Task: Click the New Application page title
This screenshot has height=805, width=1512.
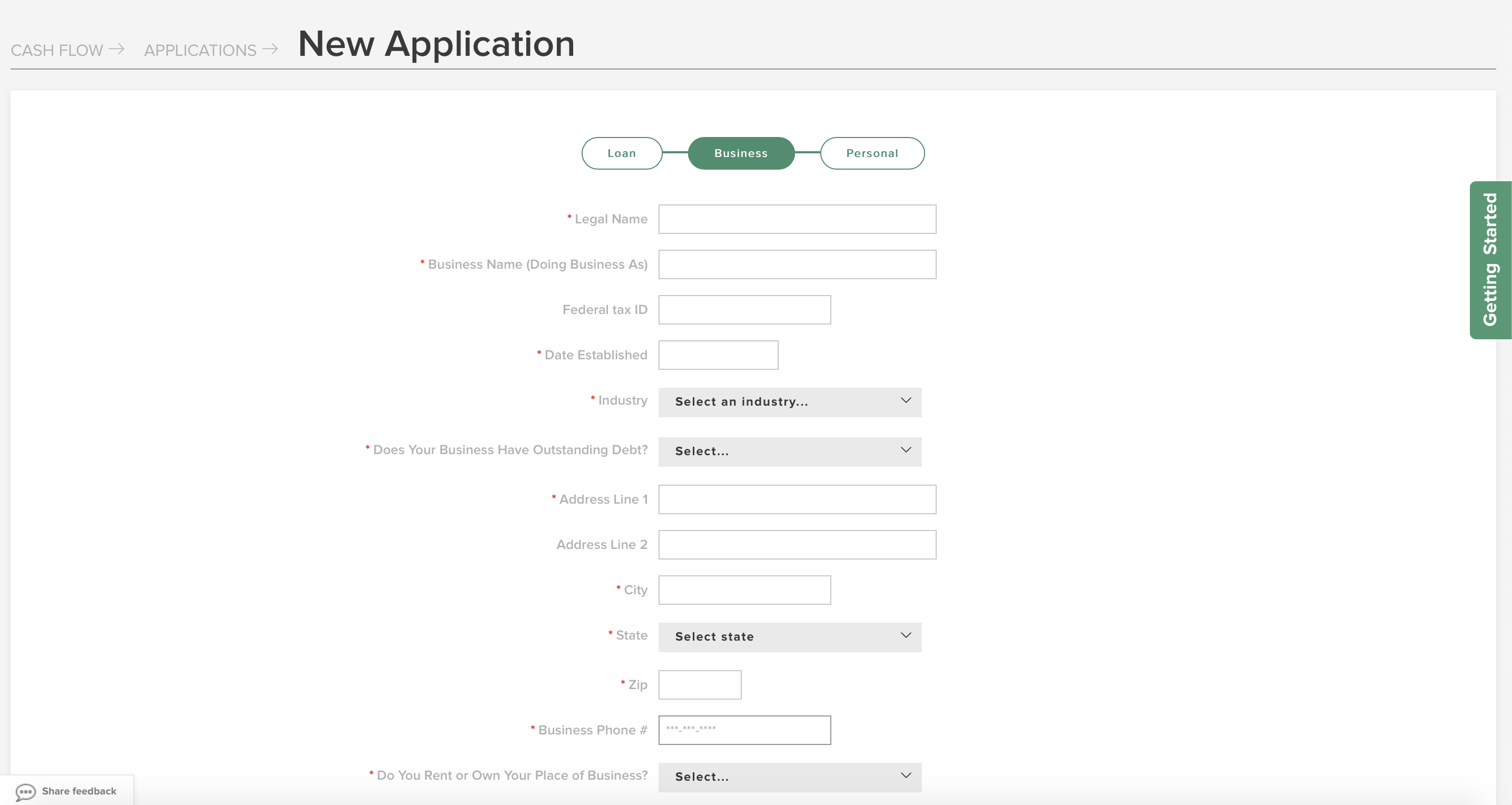Action: click(436, 44)
